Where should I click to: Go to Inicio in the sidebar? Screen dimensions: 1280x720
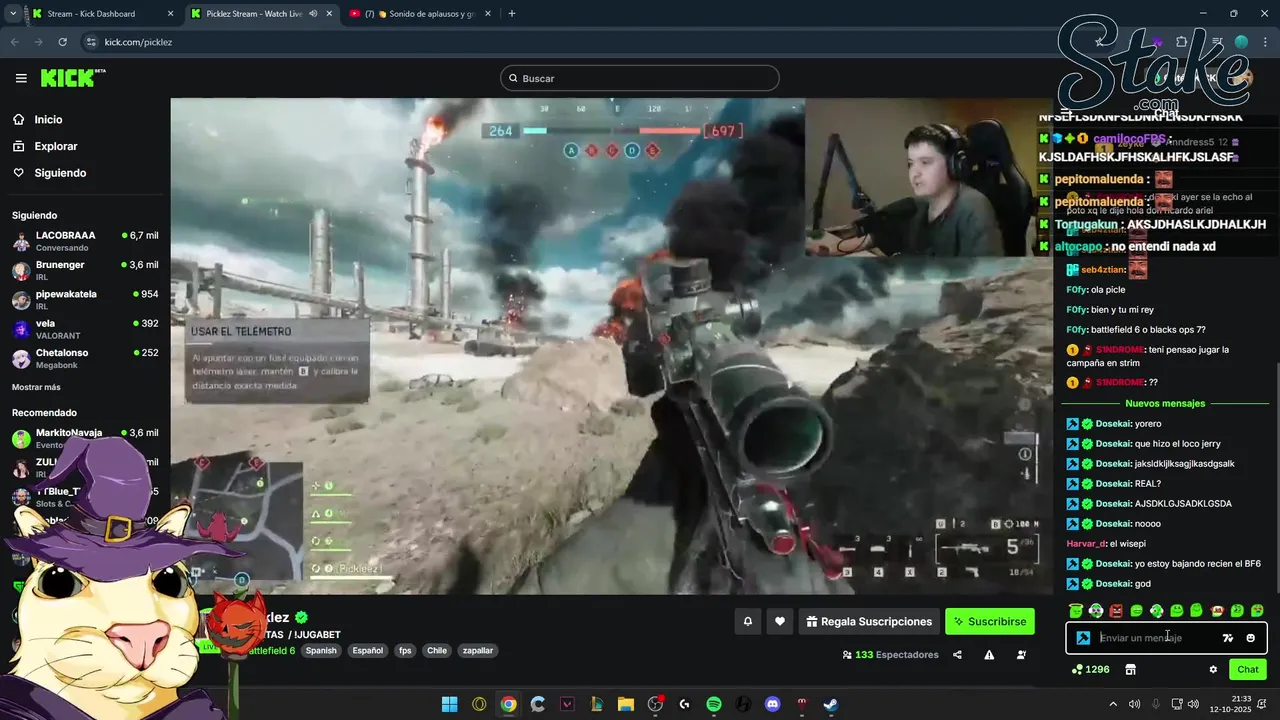tap(48, 119)
